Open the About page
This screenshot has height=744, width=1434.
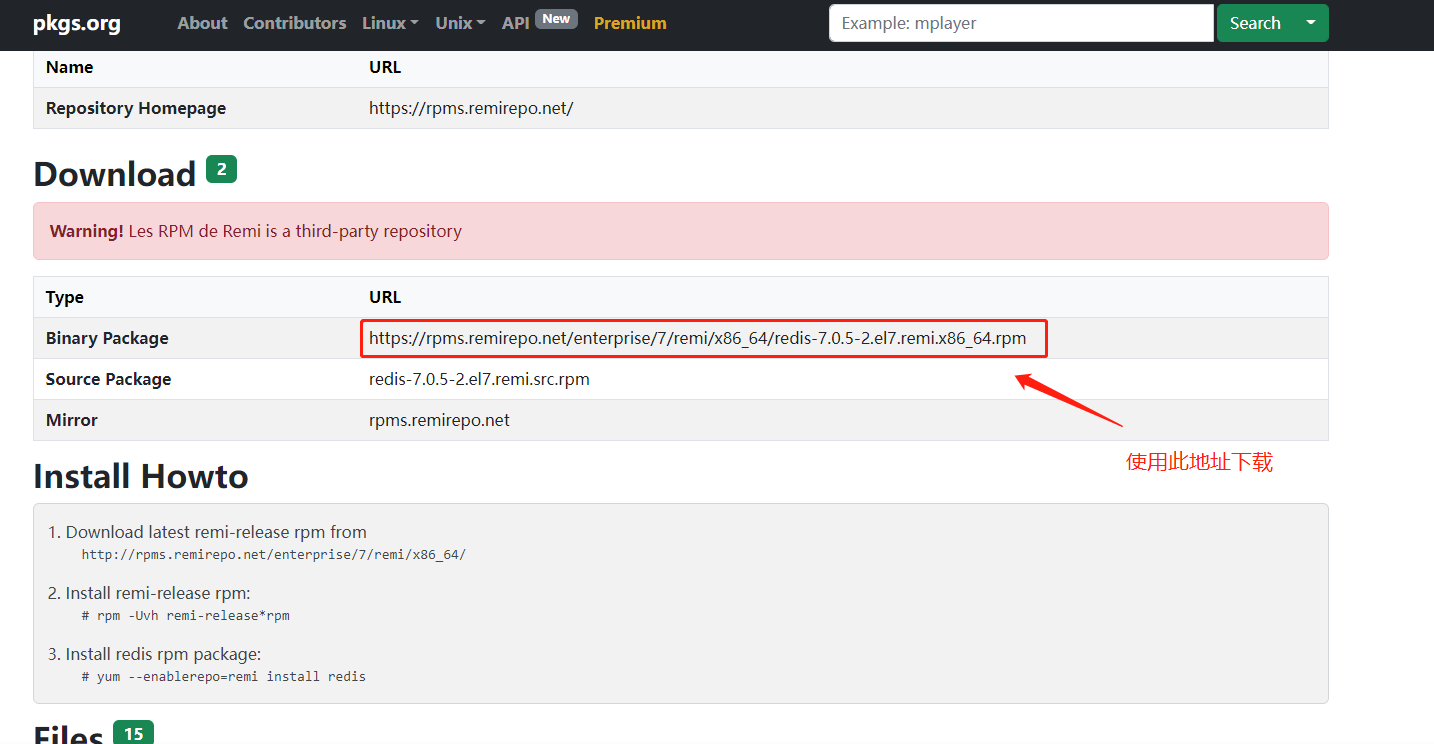pos(202,23)
